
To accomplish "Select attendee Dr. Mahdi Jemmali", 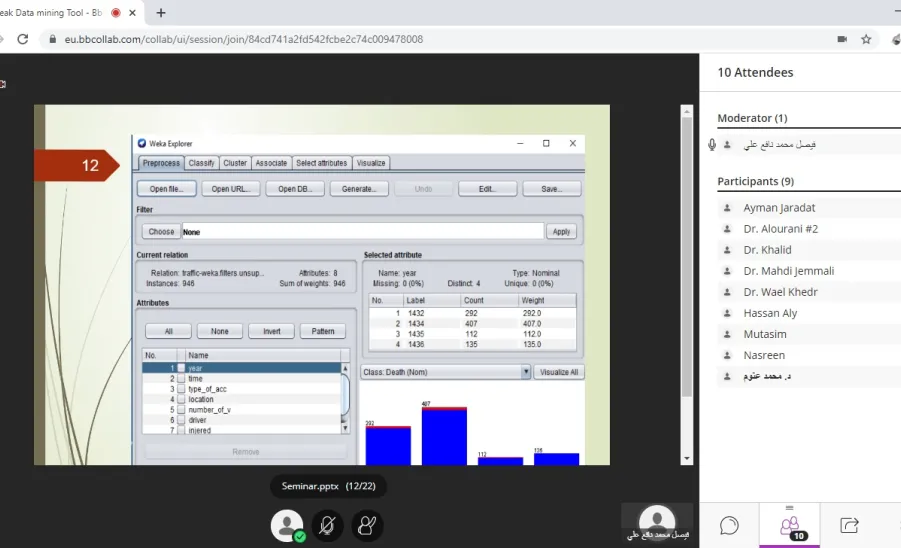I will (x=788, y=271).
